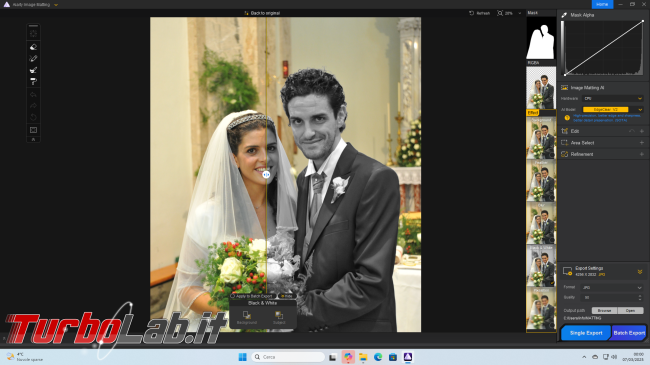
Task: Collapse the left toolbar with the up chevron
Action: (34, 140)
